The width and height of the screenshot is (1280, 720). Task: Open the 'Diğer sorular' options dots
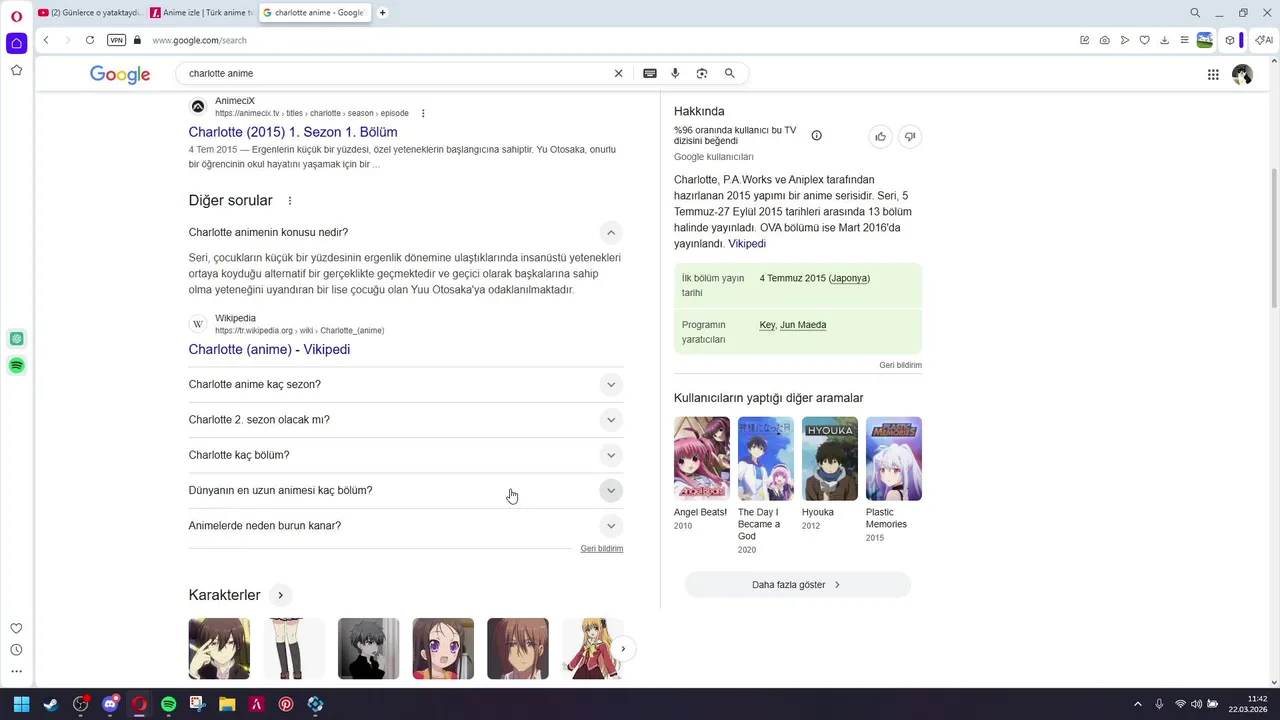pyautogui.click(x=290, y=200)
